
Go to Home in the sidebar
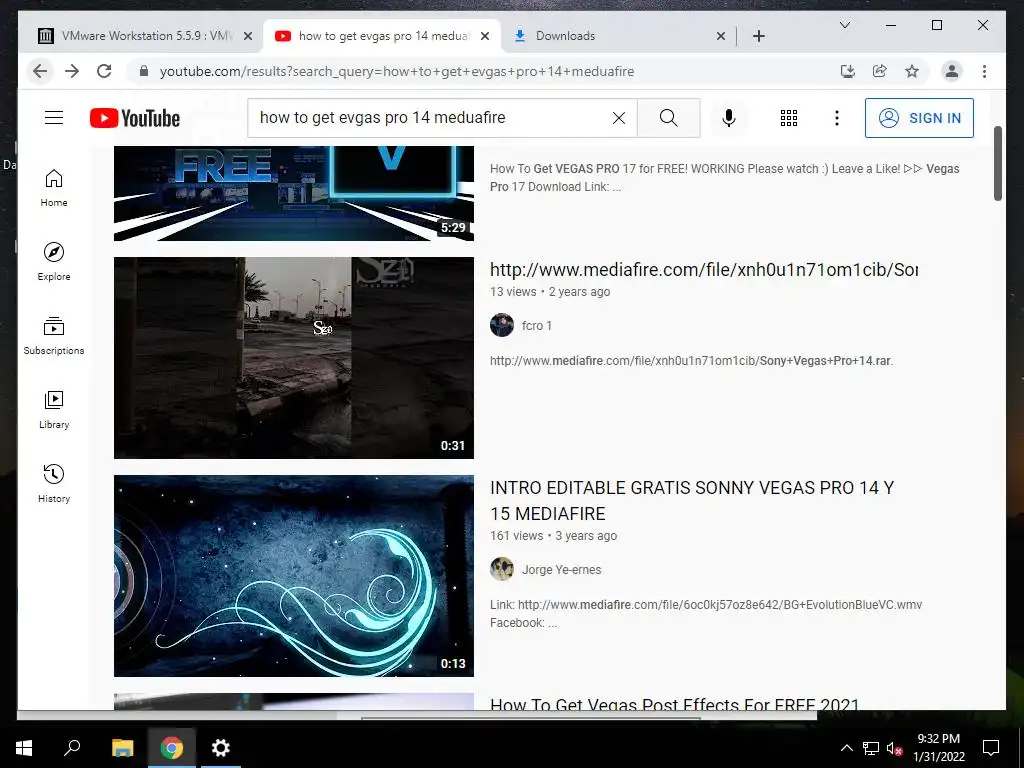54,188
